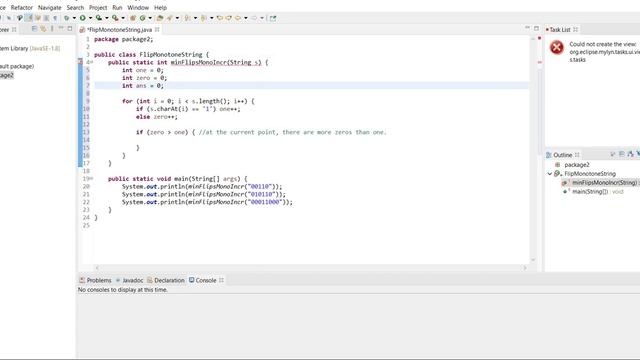This screenshot has width=640, height=360.
Task: Minimize the Package Explorer panel
Action: point(61,28)
